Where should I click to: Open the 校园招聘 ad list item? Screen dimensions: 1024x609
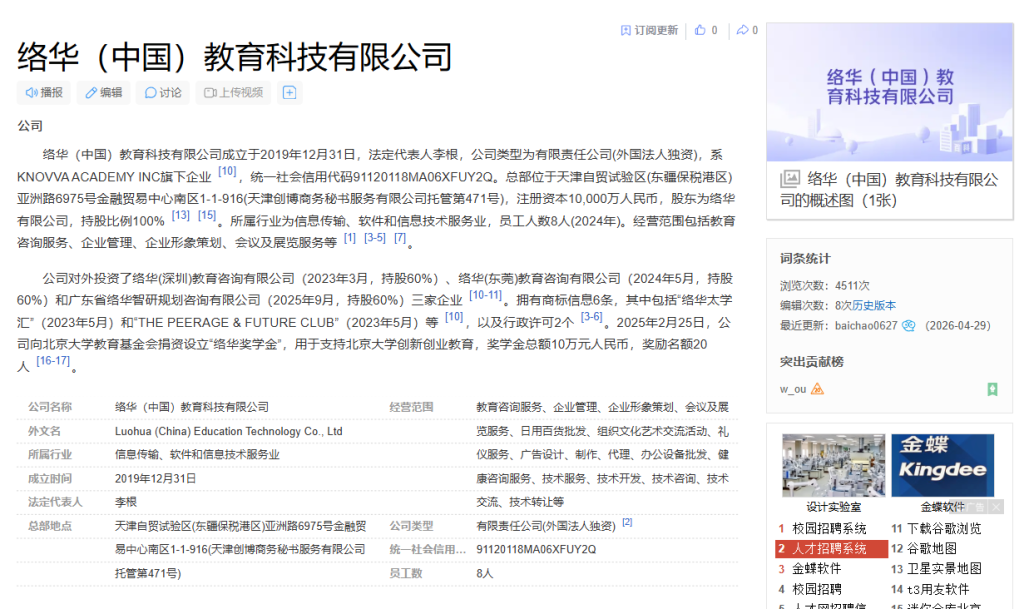[x=816, y=589]
